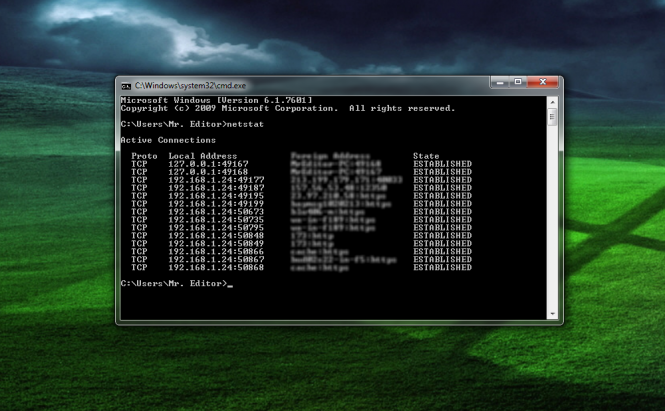The height and width of the screenshot is (411, 665).
Task: Click the 'netstat' command text
Action: click(245, 124)
